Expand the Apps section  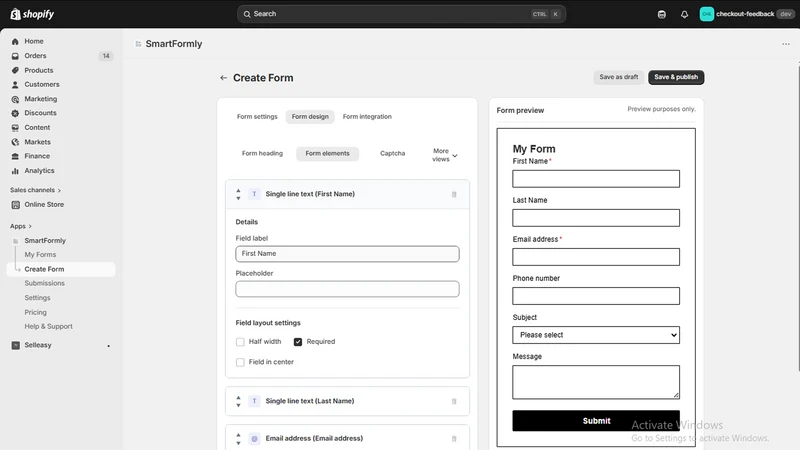[21, 226]
